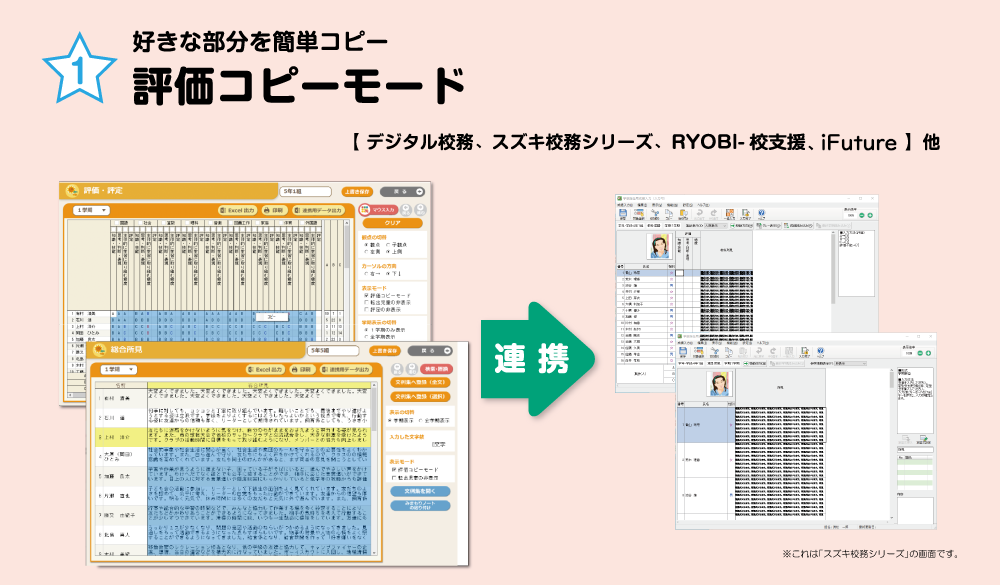Viewport: 1000px width, 585px height.
Task: Click 上書き保存 in the 評価・評定 window
Action: coord(357,191)
